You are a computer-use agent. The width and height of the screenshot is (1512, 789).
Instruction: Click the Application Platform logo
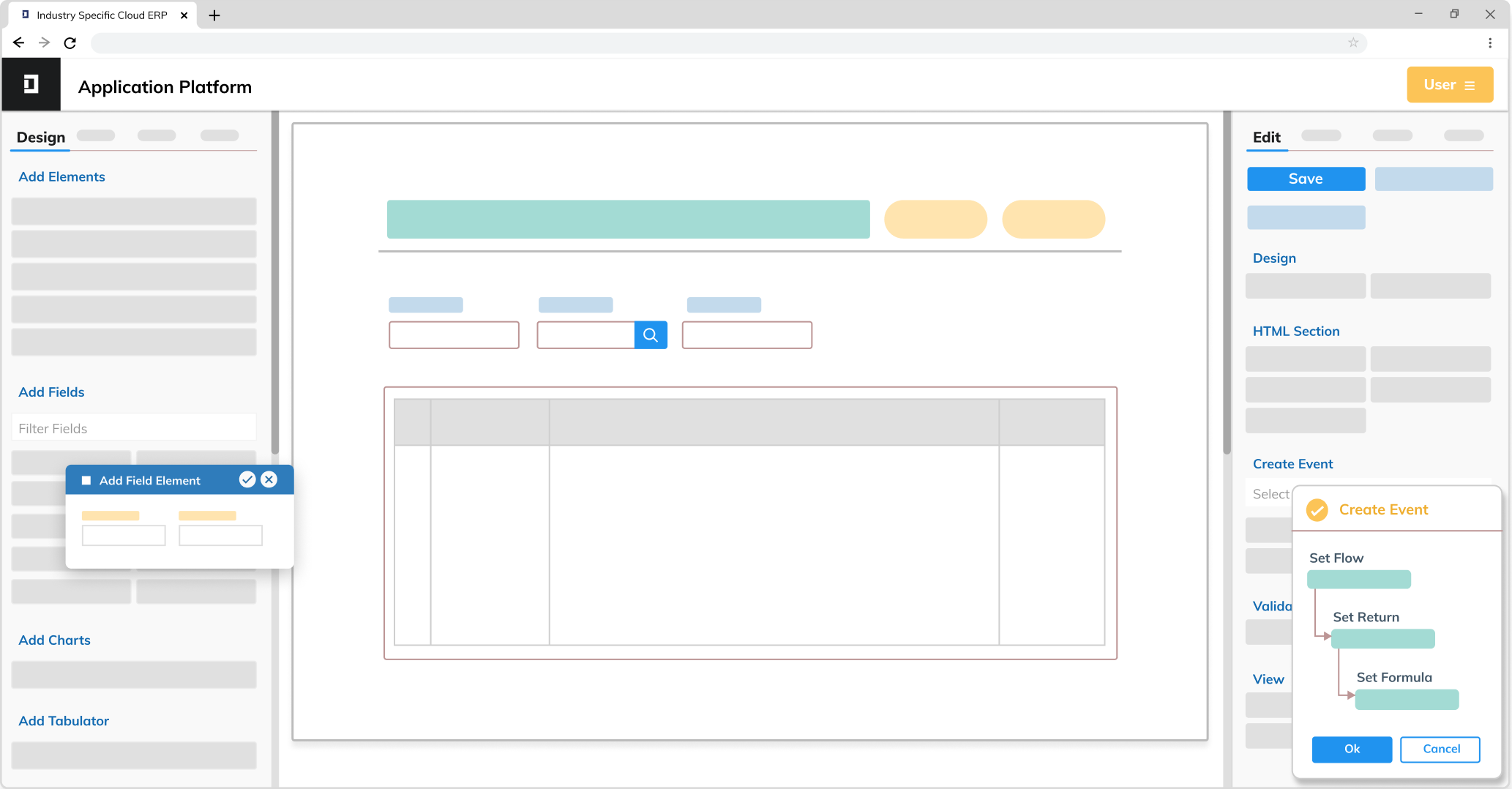(x=31, y=83)
